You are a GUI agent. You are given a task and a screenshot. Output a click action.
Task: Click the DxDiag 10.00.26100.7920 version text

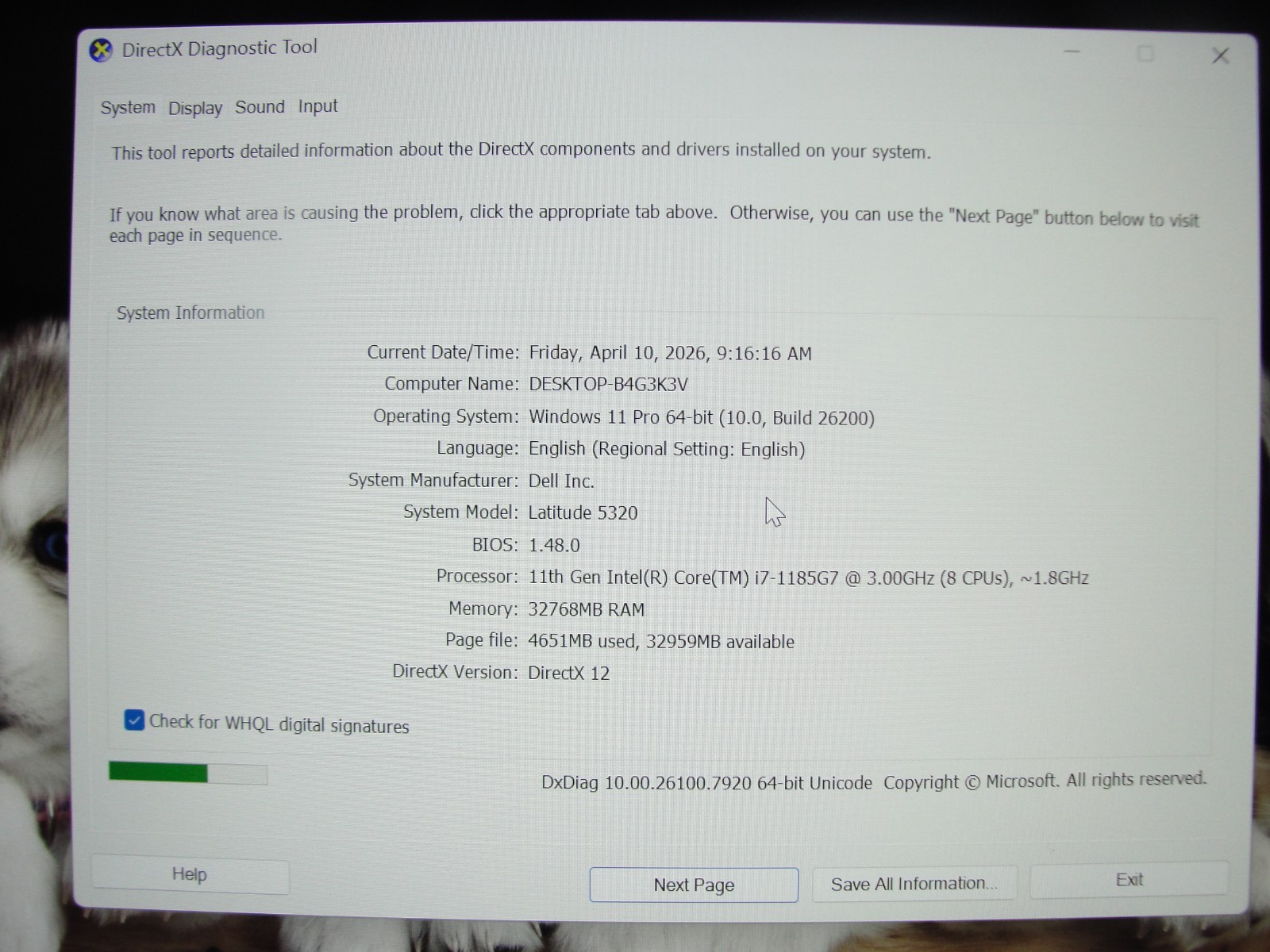coord(706,783)
